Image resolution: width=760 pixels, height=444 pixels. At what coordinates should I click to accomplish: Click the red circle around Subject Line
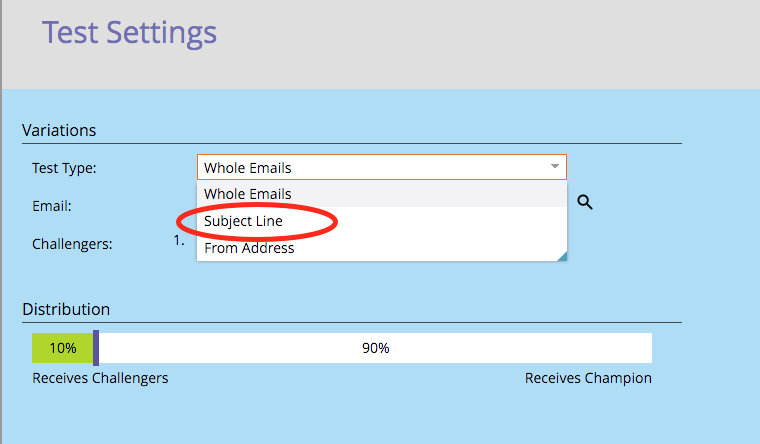click(x=257, y=222)
